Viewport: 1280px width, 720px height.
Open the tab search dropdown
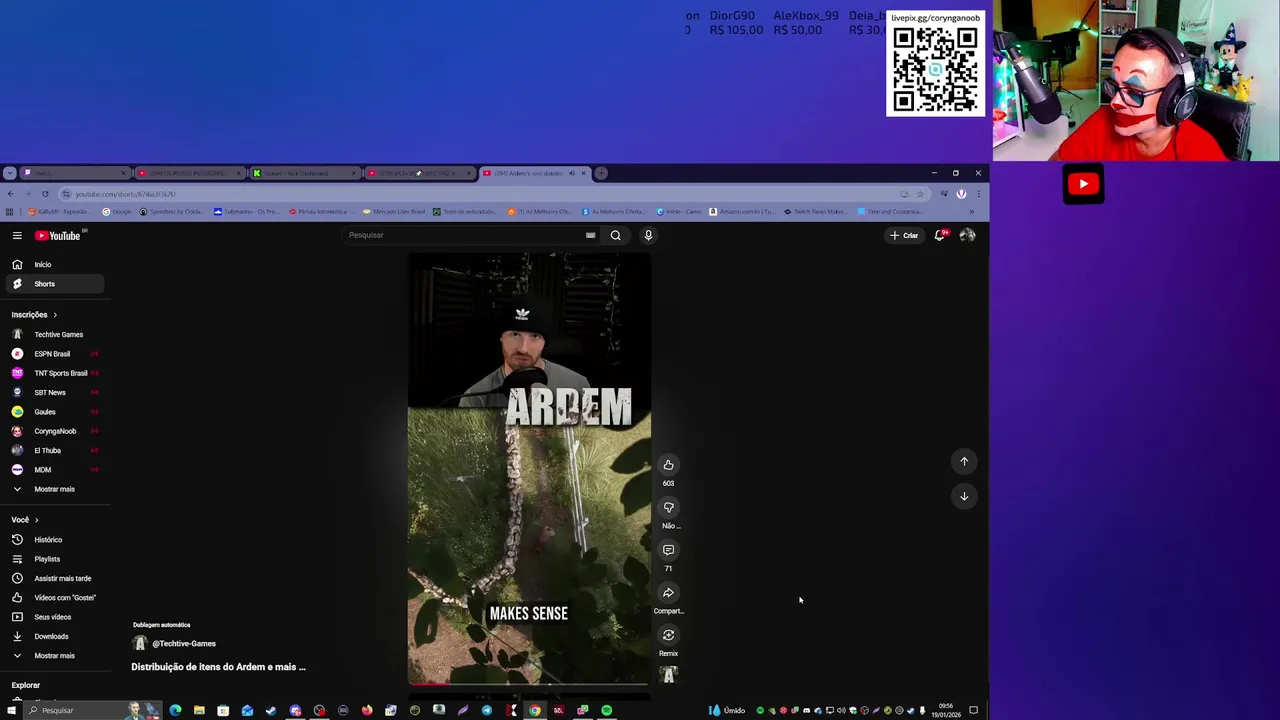coord(9,173)
